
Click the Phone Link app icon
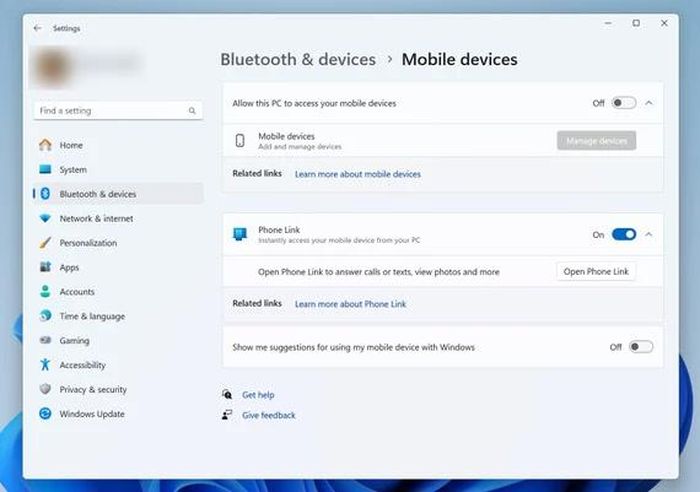[x=240, y=234]
